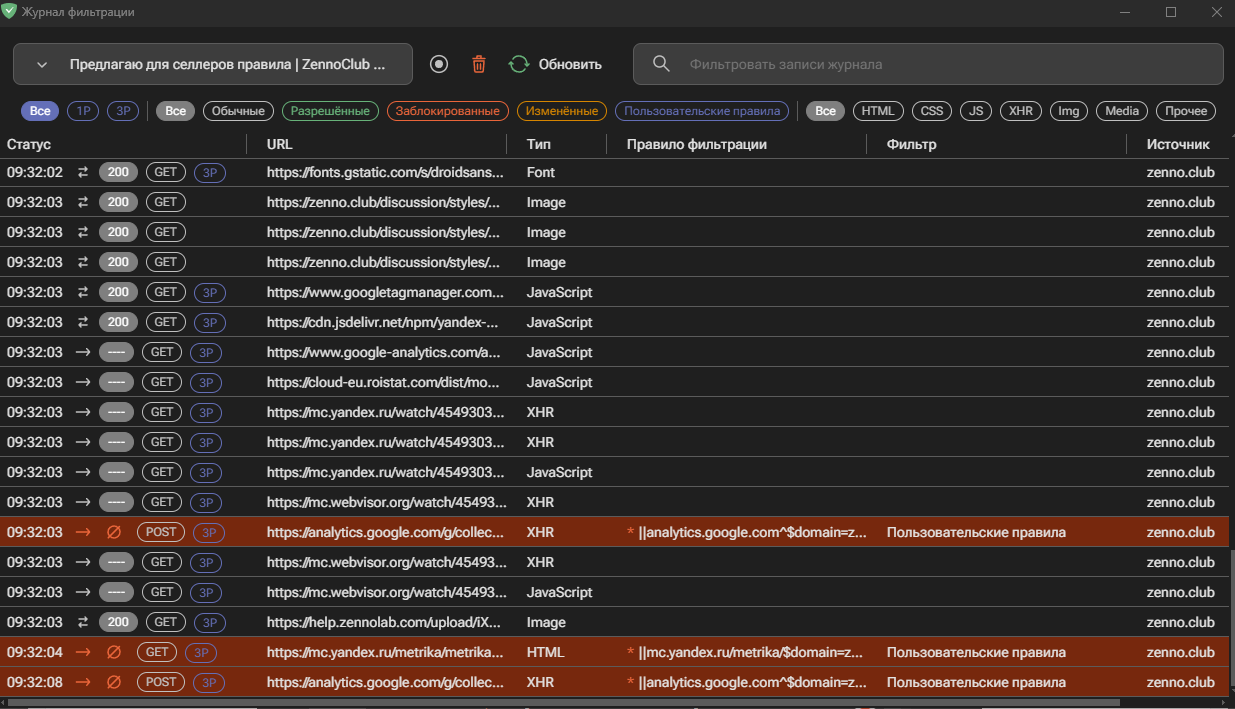
Task: Open the ZennoClub tab selector dropdown
Action: pos(213,64)
